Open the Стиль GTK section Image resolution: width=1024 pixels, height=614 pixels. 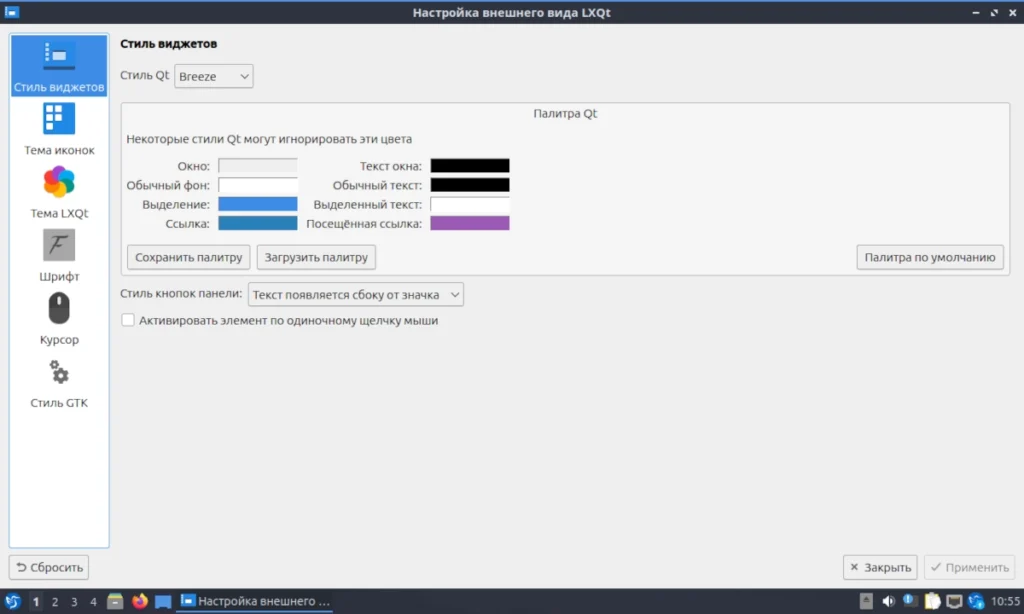coord(59,383)
